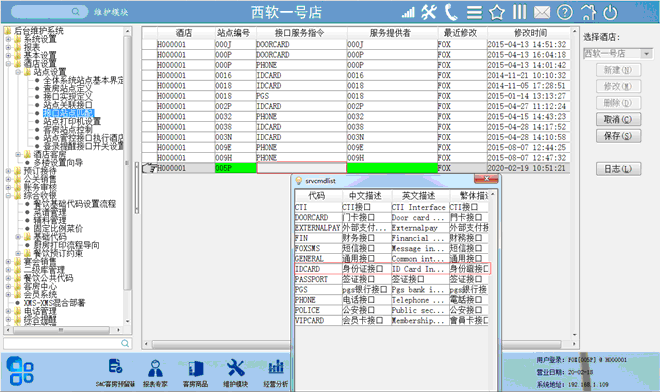Image resolution: width=660 pixels, height=392 pixels.
Task: Click the question mark help icon
Action: coord(564,12)
